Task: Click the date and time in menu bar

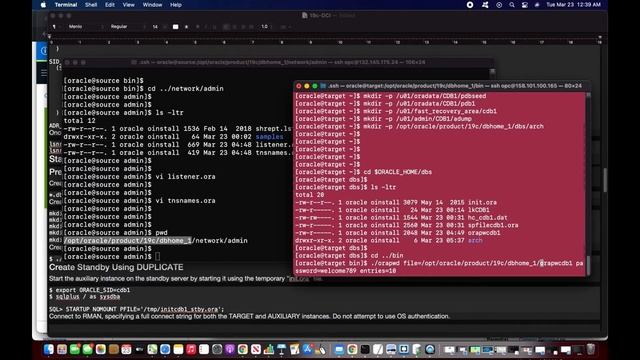Action: tap(573, 5)
